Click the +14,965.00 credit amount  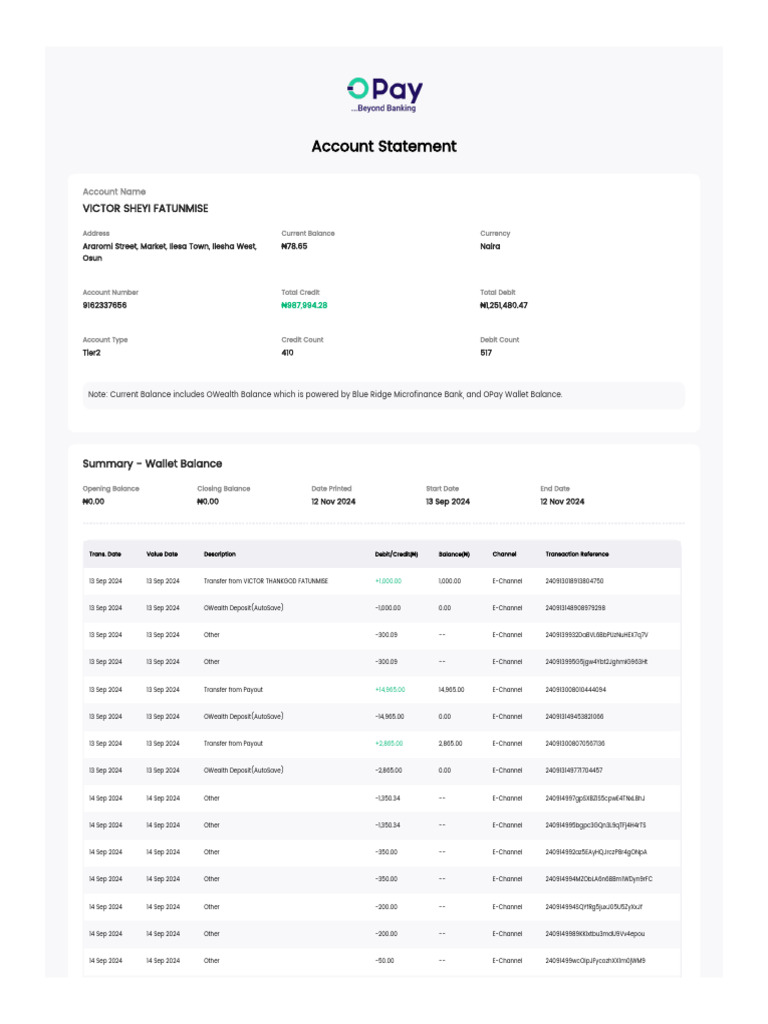388,689
